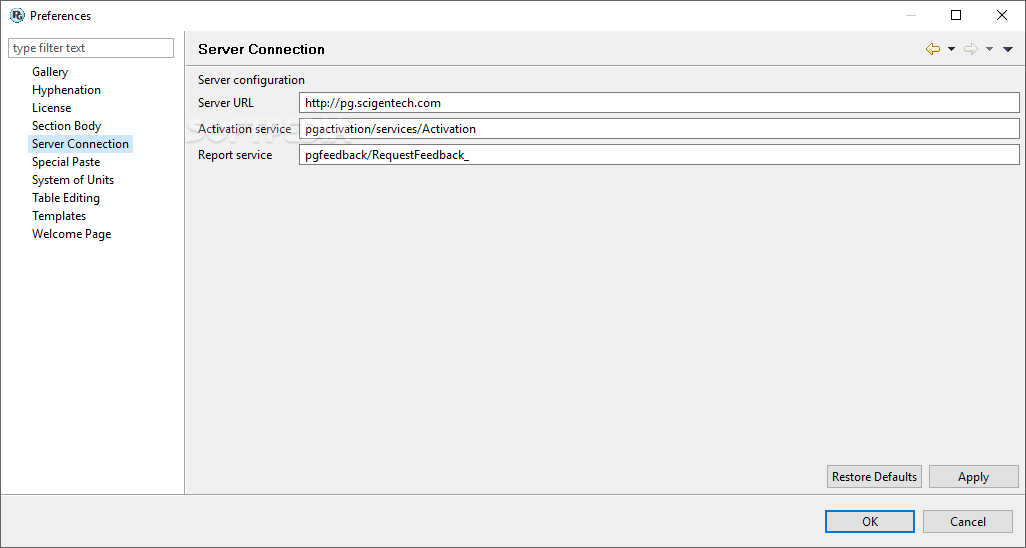Click the back navigation arrow icon
Viewport: 1026px width, 548px height.
932,49
